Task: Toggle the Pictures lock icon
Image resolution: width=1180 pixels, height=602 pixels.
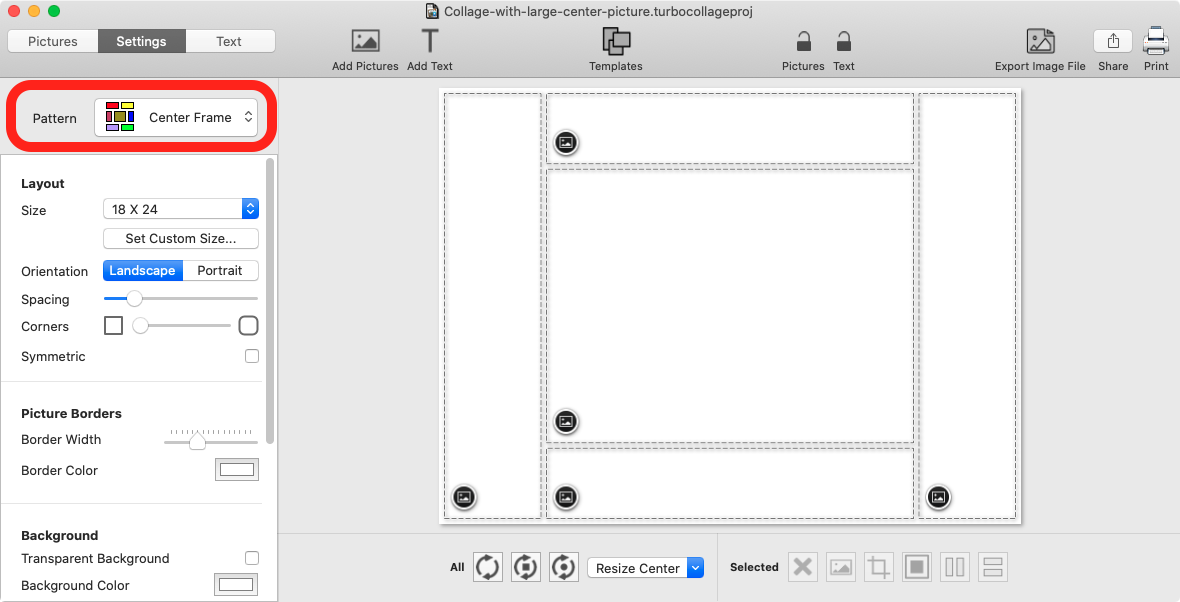Action: click(804, 41)
